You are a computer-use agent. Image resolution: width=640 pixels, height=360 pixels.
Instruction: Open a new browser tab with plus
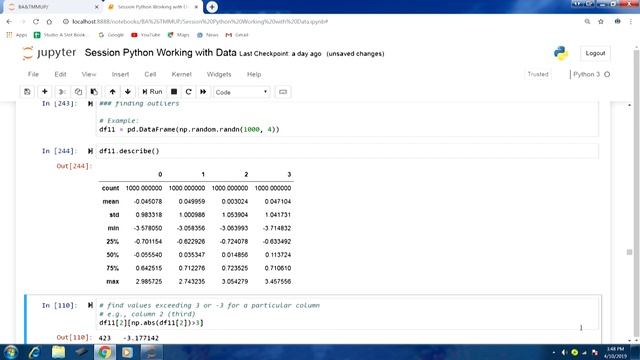(x=212, y=7)
